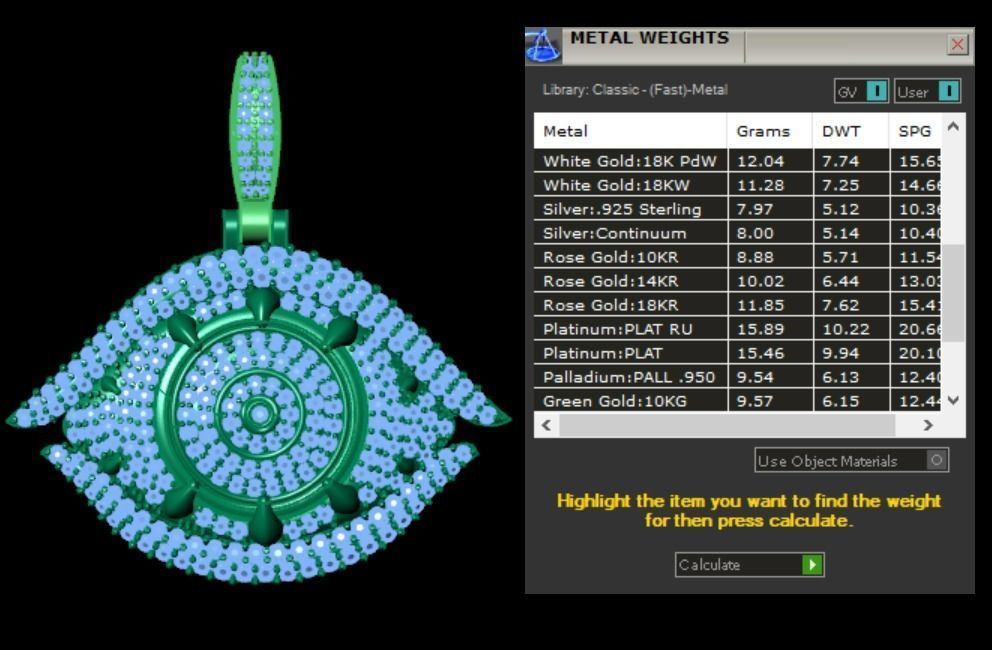992x650 pixels.
Task: Select the Rose Gold:18KR row
Action: pos(738,305)
